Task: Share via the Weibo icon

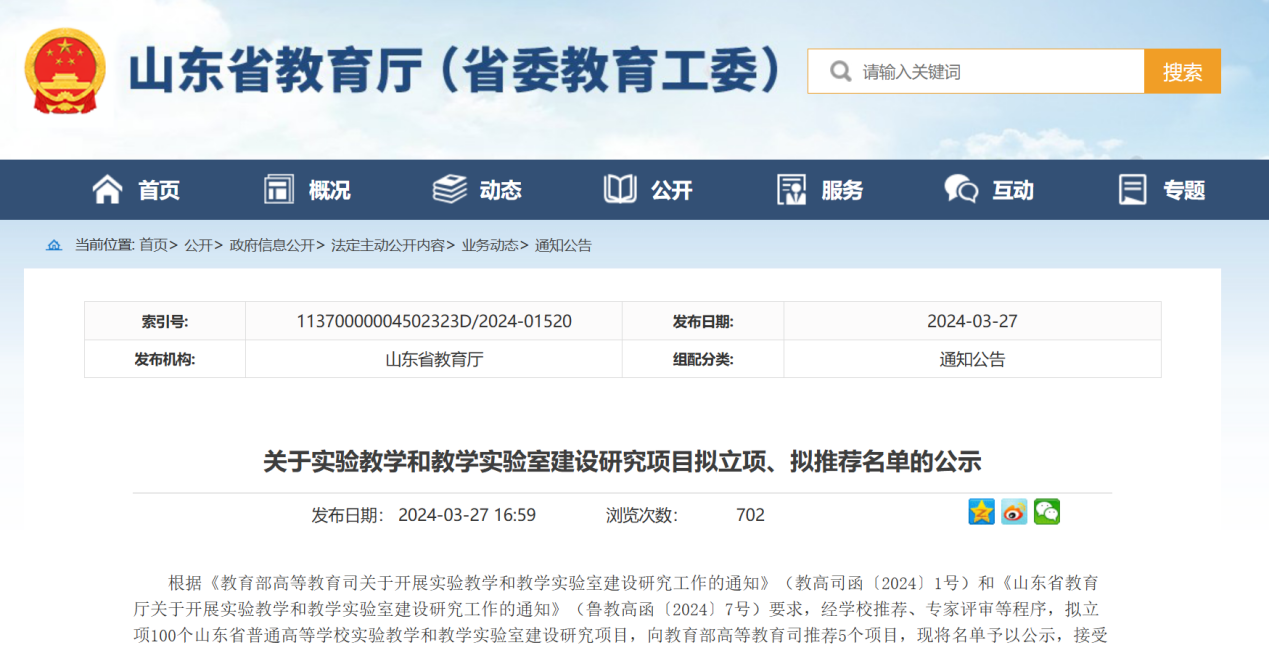Action: (x=1014, y=512)
